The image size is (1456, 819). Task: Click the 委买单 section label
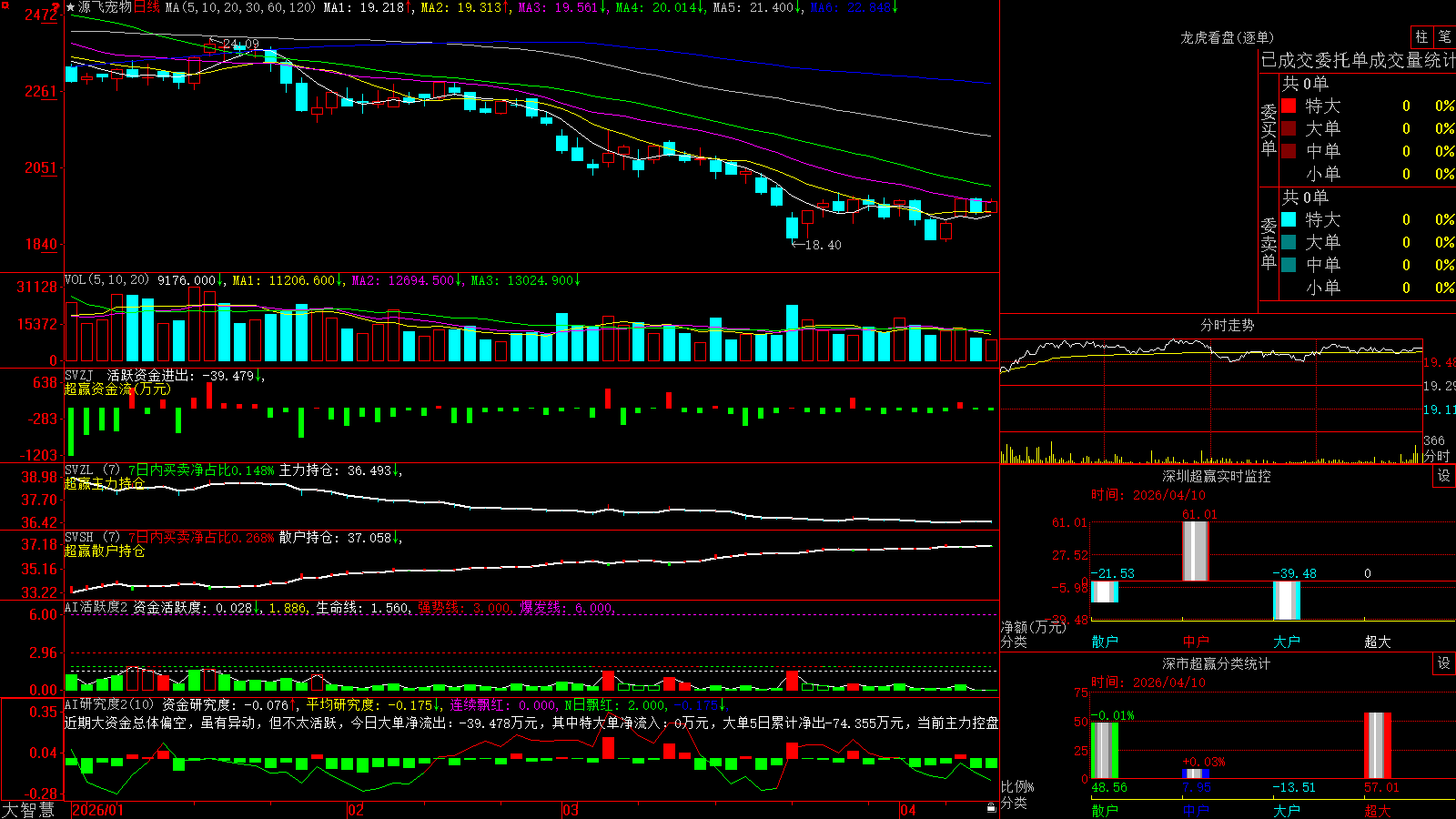1269,130
